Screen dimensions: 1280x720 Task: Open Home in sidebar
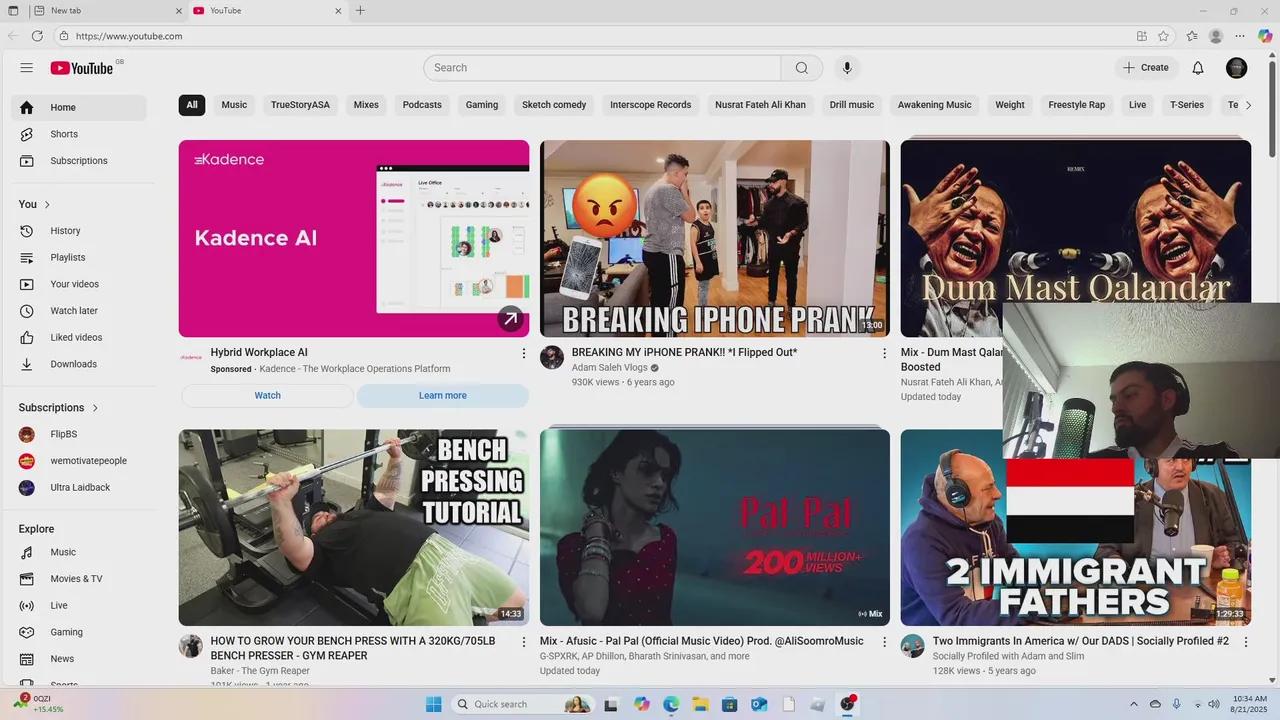tap(79, 108)
